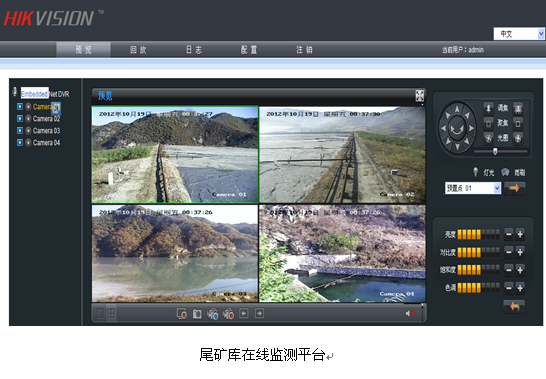
Task: Pan the PTZ camera down
Action: [x=457, y=148]
